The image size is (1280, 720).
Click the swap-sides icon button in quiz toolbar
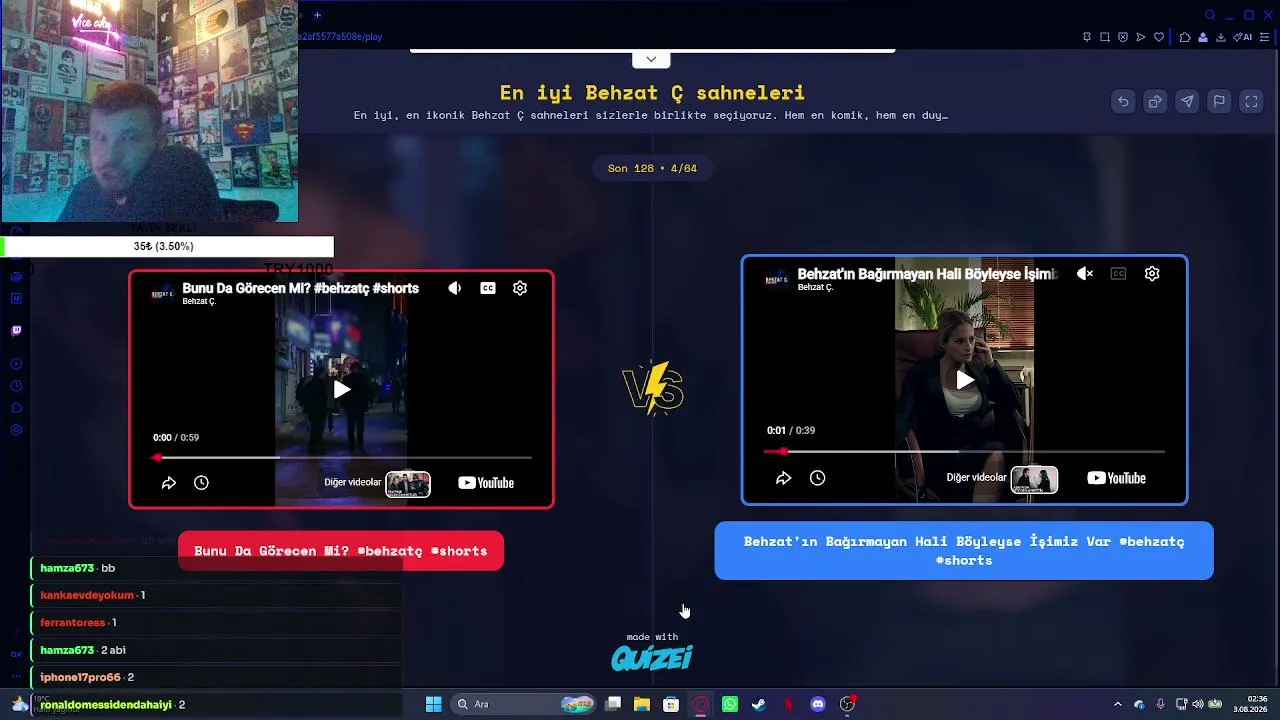coord(1155,101)
